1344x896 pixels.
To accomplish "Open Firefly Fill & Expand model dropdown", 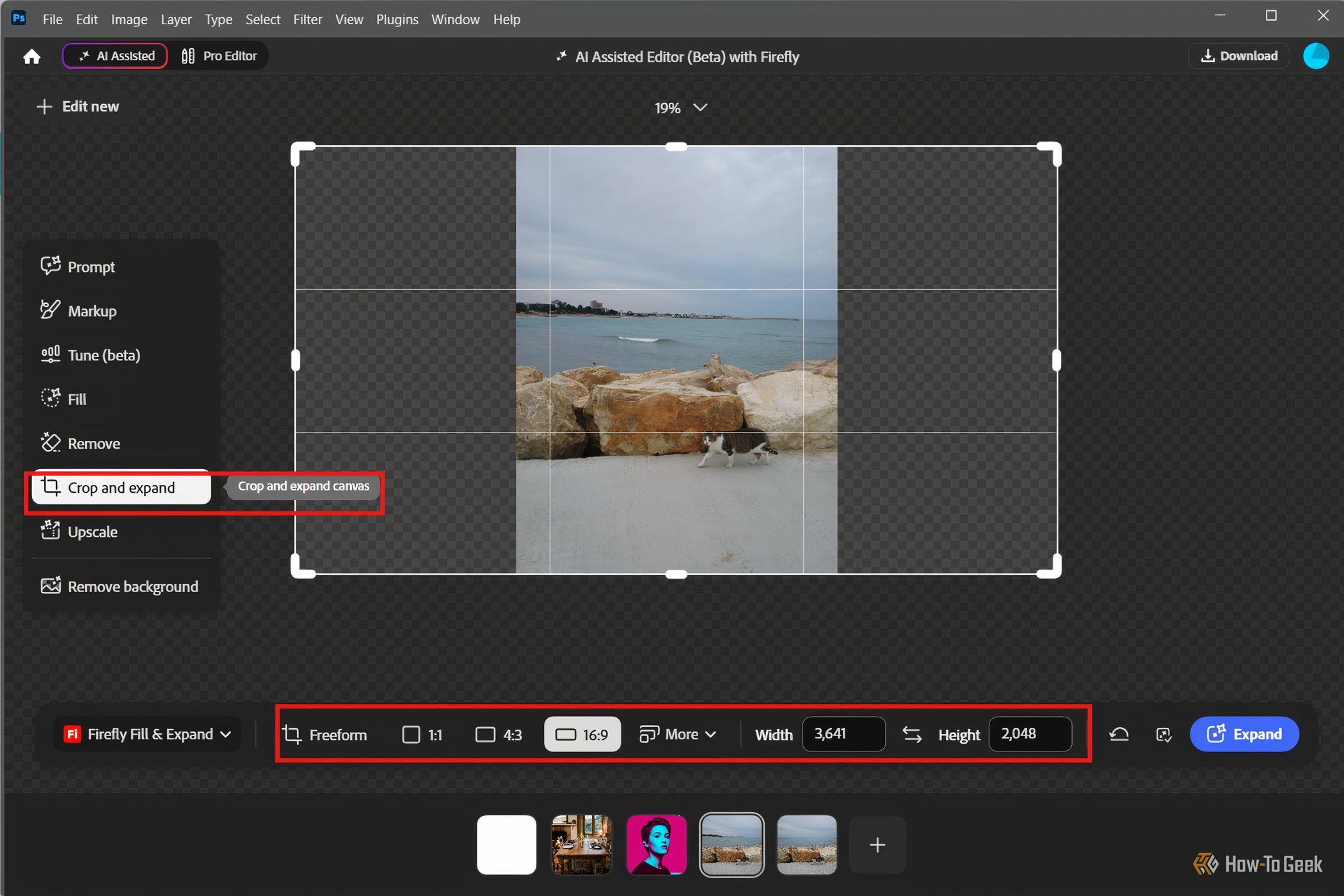I will tap(147, 734).
